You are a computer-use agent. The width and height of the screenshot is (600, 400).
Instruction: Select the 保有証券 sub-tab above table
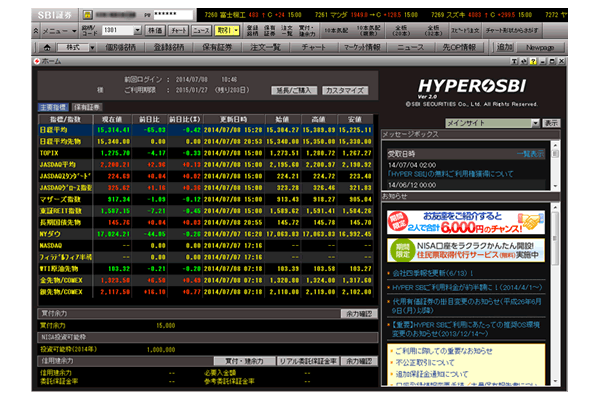86,107
